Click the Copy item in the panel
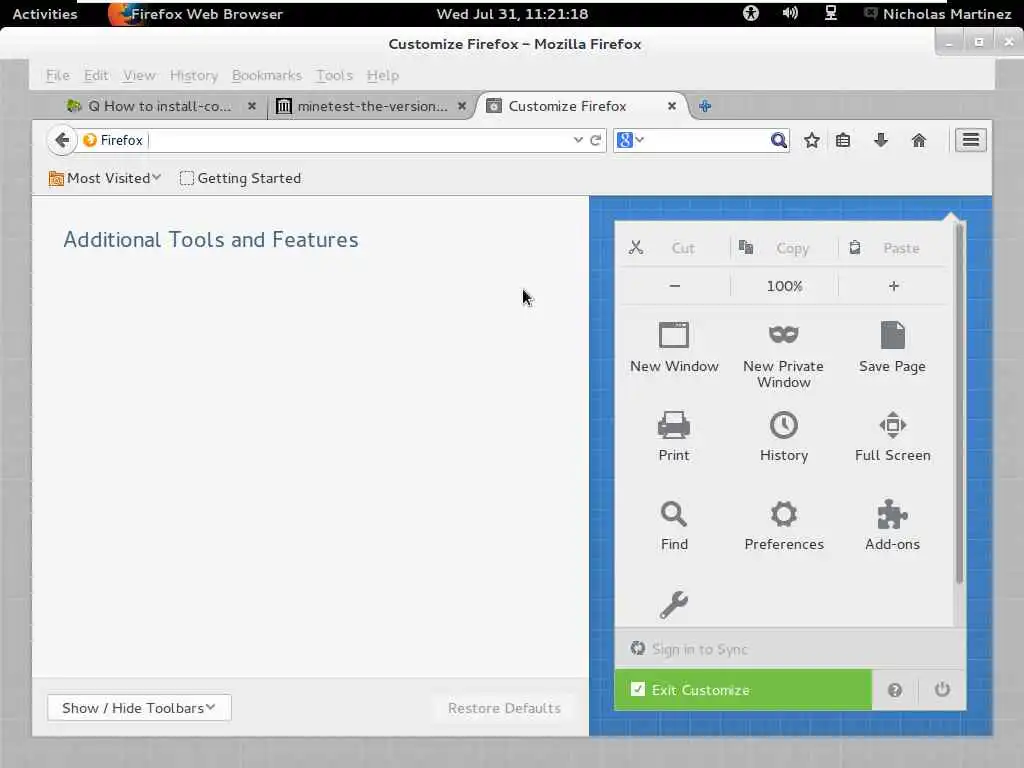1024x768 pixels. pyautogui.click(x=784, y=248)
